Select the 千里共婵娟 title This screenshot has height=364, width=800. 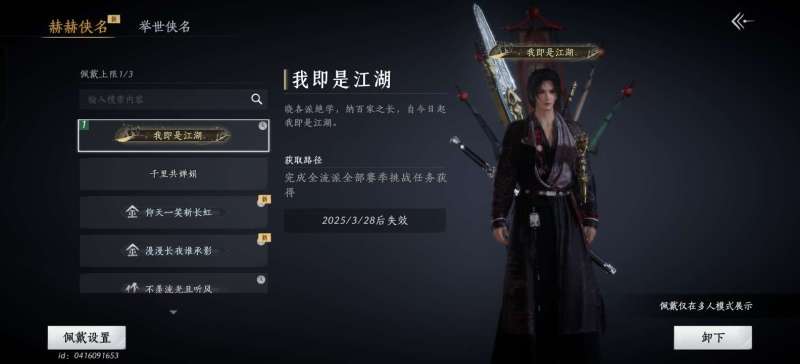point(173,174)
